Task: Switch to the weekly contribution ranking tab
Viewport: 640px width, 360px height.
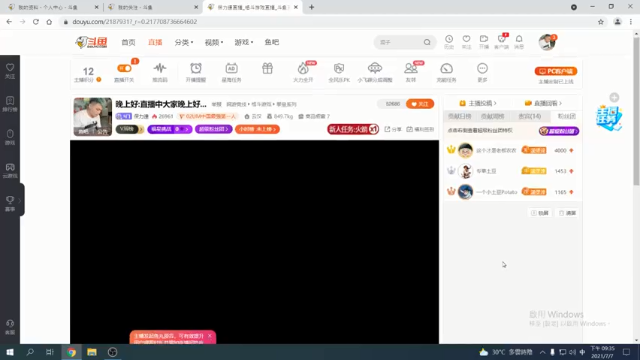Action: [493, 116]
